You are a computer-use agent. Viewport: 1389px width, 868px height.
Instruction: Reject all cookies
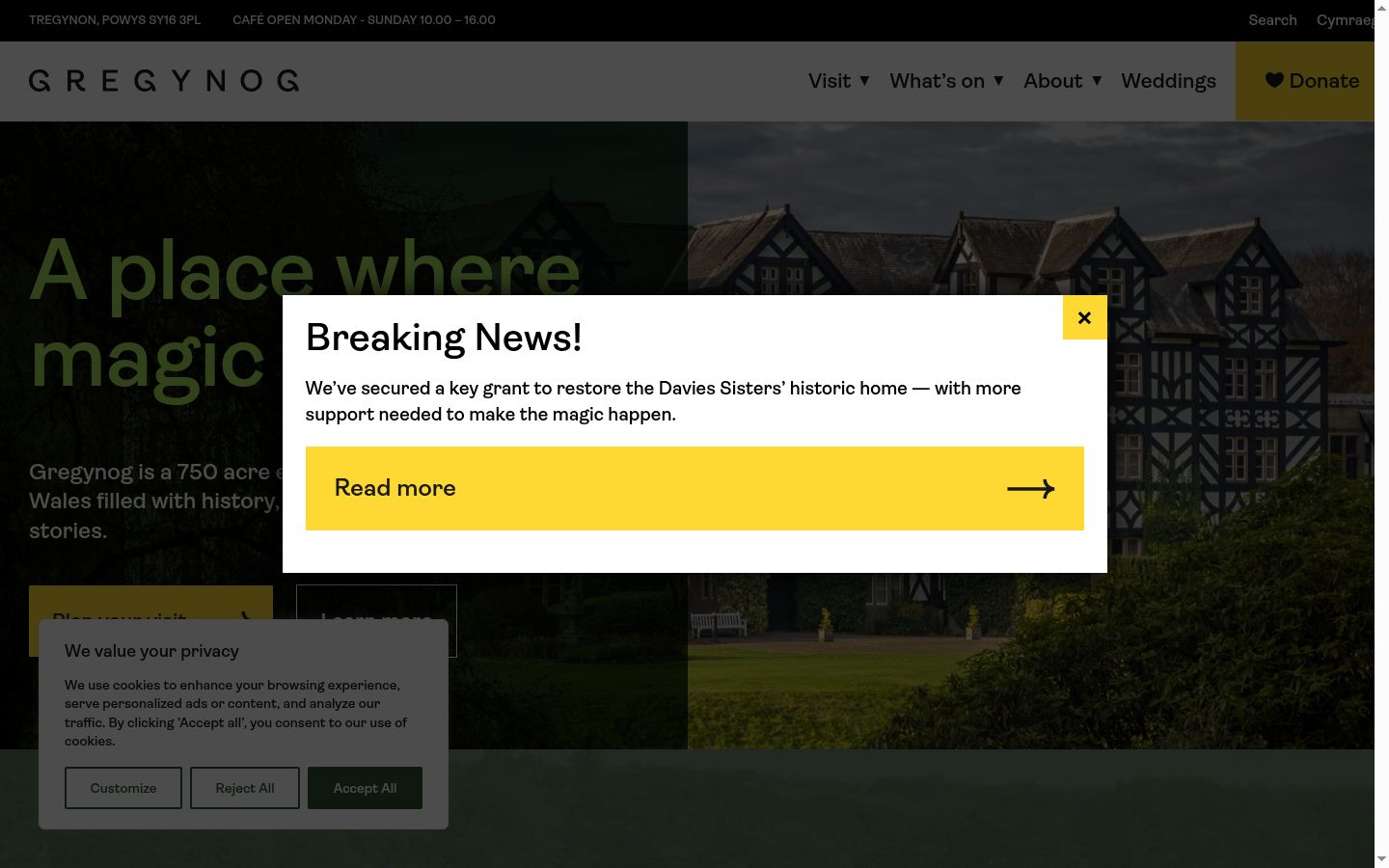coord(245,788)
